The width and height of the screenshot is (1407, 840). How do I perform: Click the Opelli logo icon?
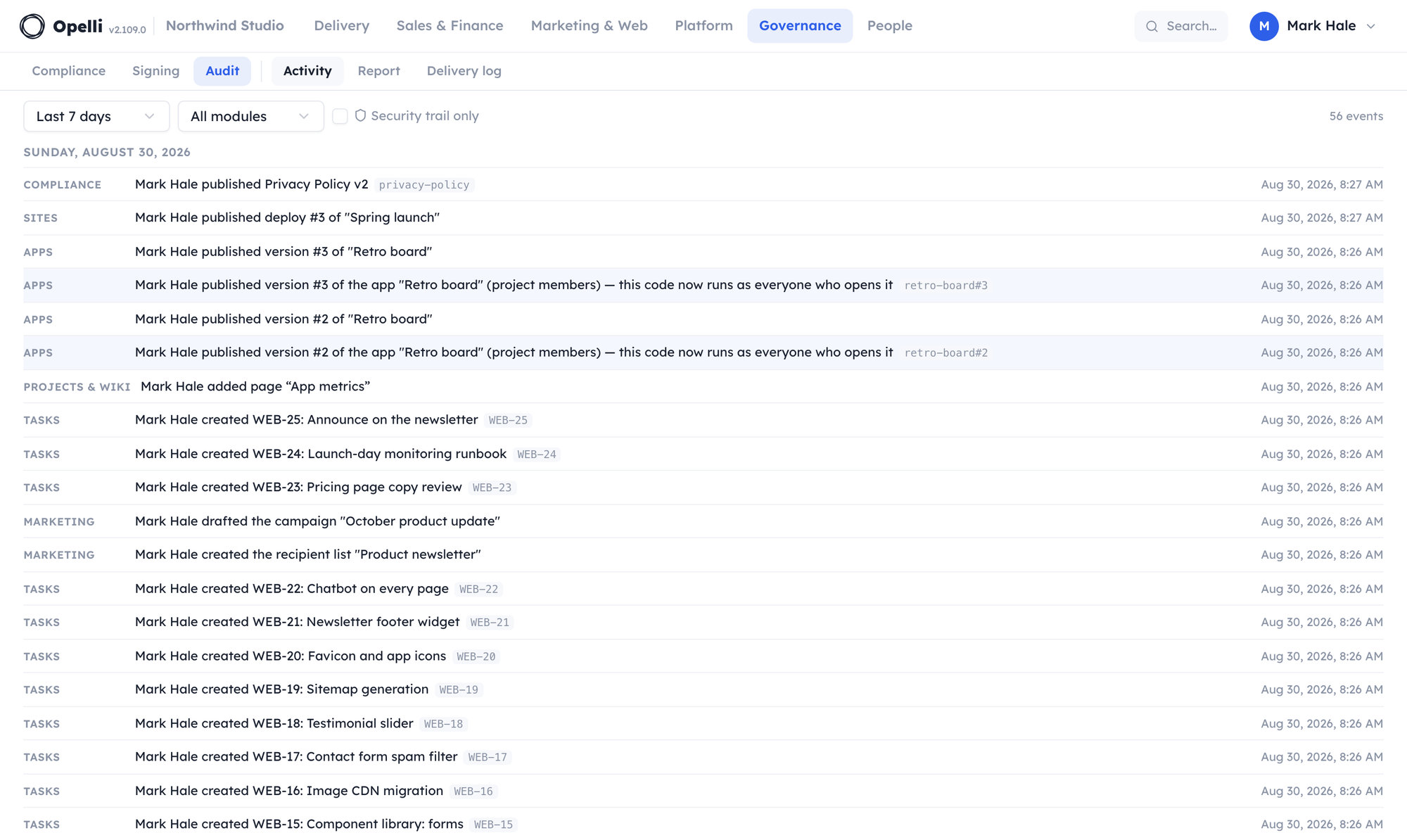32,26
